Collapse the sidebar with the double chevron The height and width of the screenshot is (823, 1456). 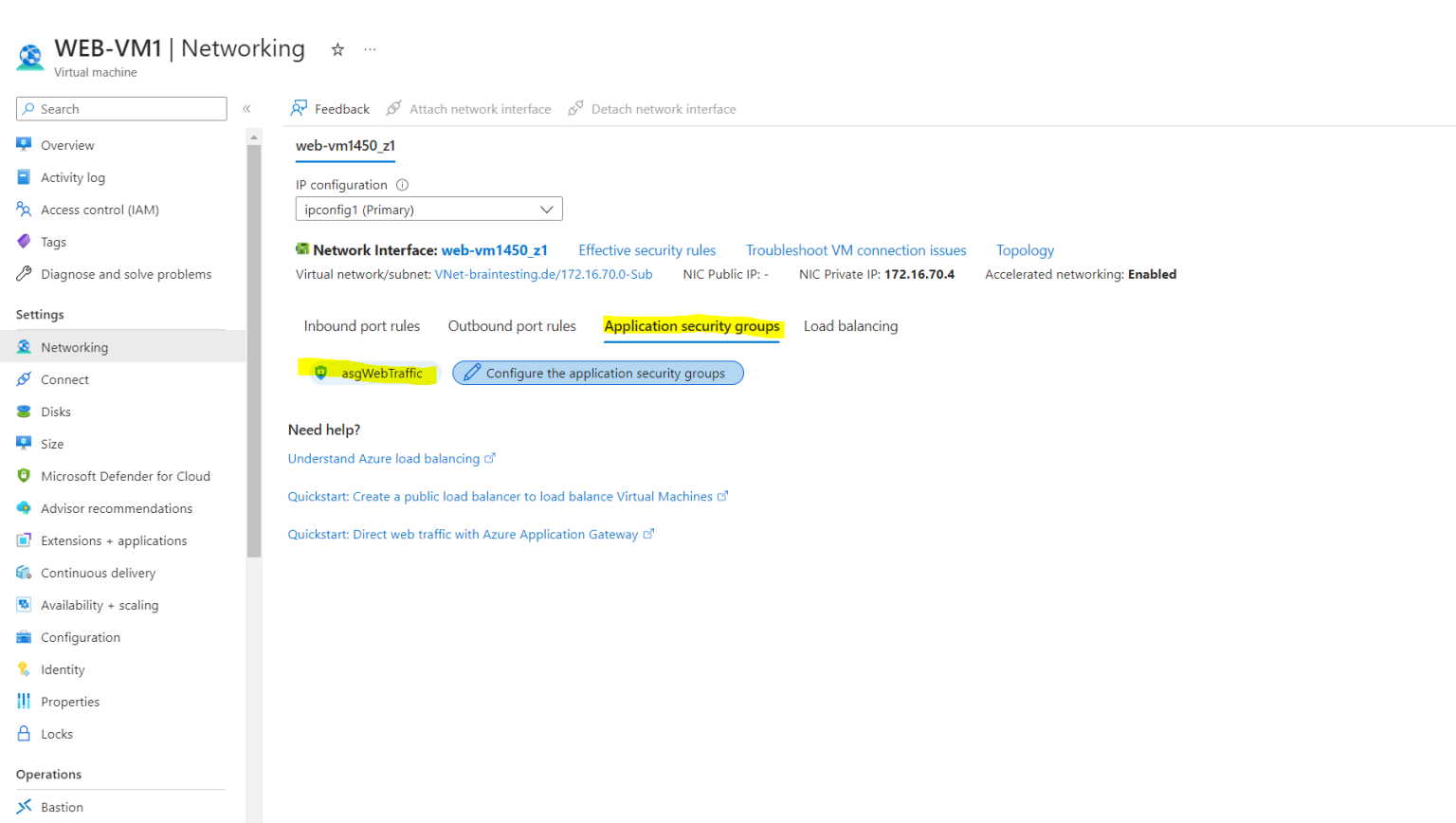[246, 109]
